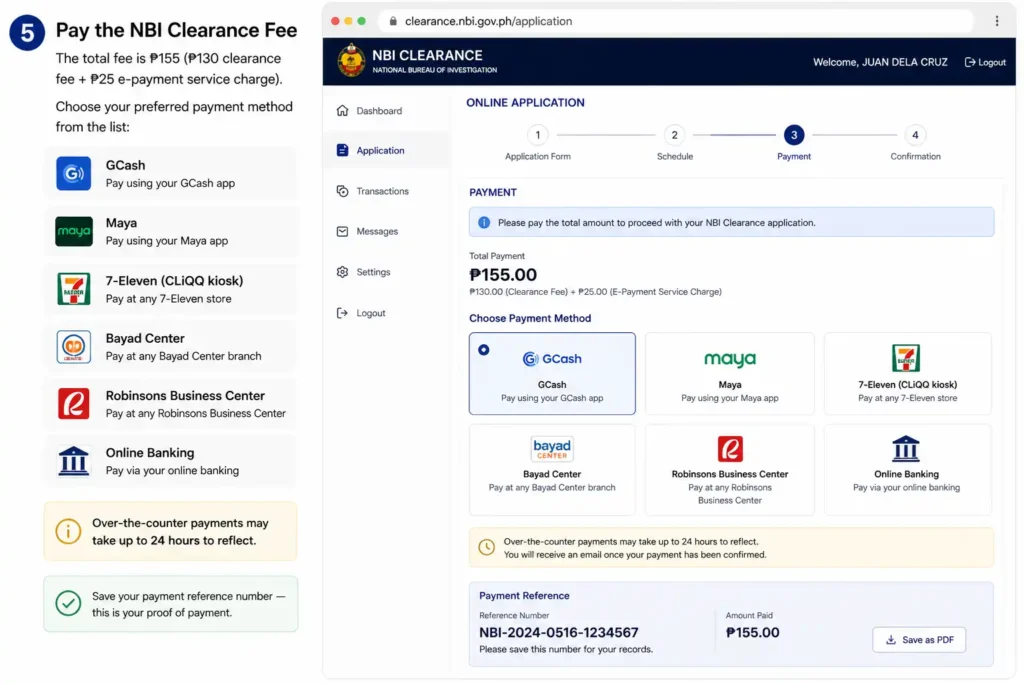Click Welcome, JUAN DELA CRUZ in header

click(880, 62)
